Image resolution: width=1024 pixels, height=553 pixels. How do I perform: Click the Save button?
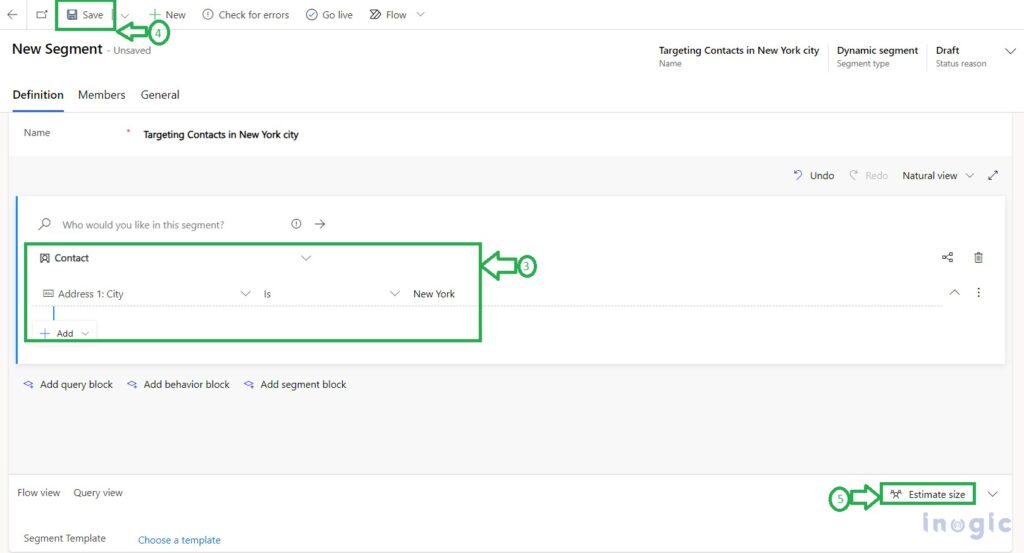tap(85, 15)
